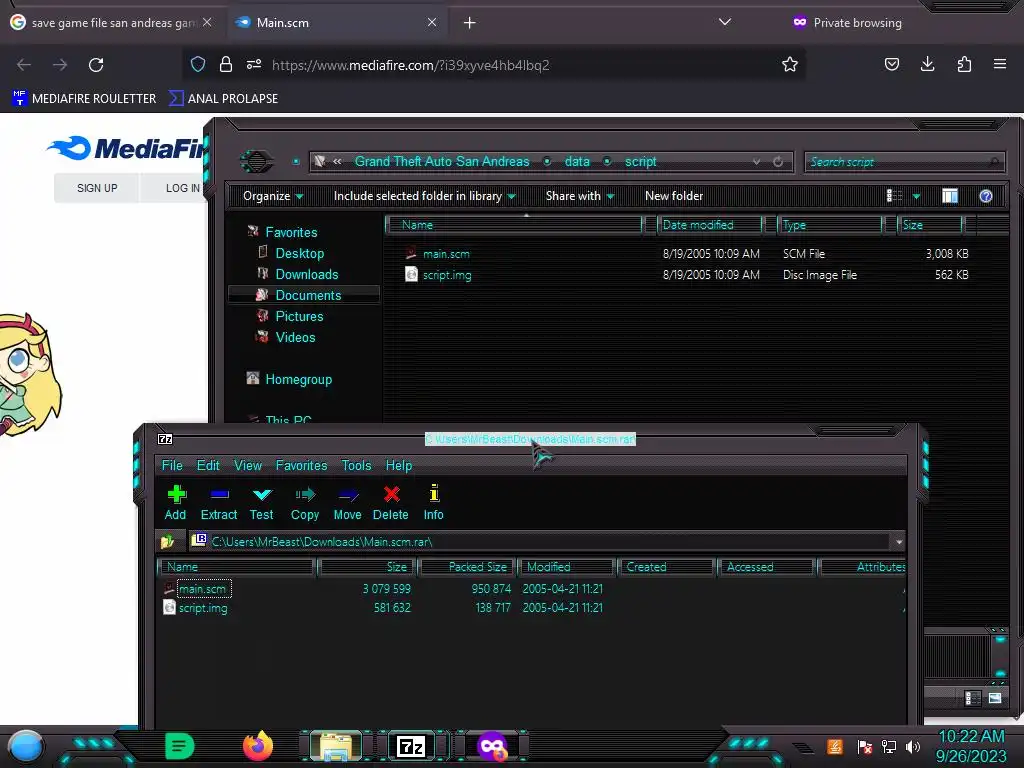Screen dimensions: 1024x768
Task: Open a new Firefox tab
Action: 469,23
